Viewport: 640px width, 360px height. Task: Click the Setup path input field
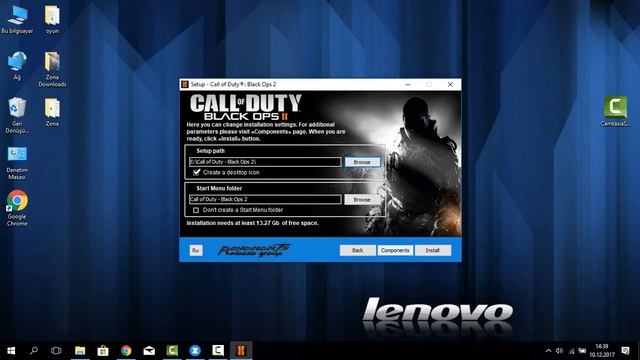(x=265, y=162)
